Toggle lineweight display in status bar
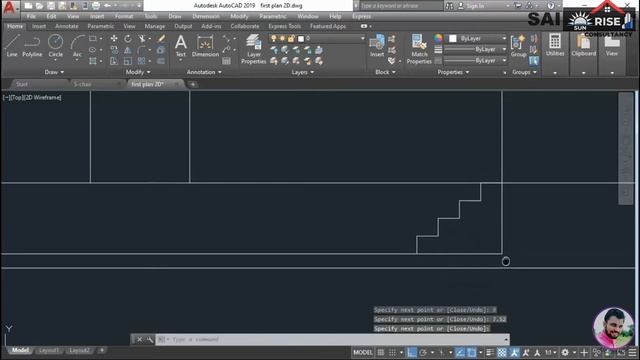This screenshot has height=360, width=640. point(490,352)
